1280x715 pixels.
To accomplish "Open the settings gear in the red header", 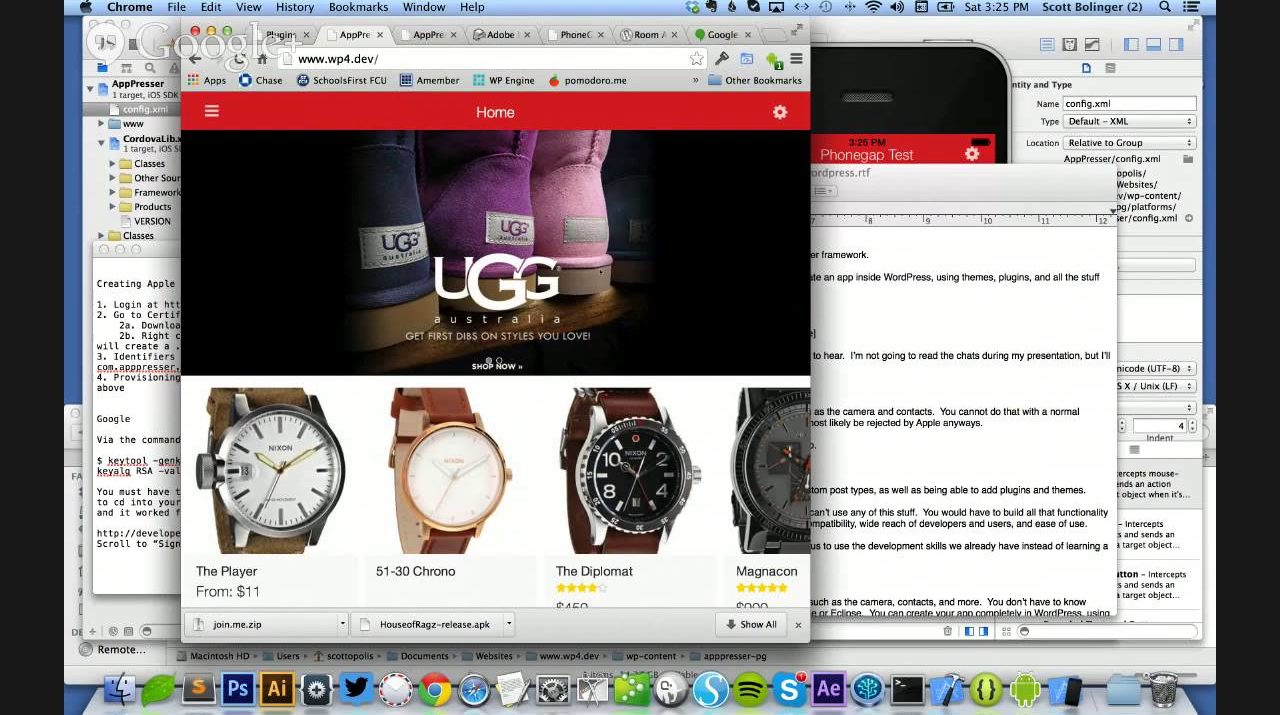I will click(x=780, y=112).
